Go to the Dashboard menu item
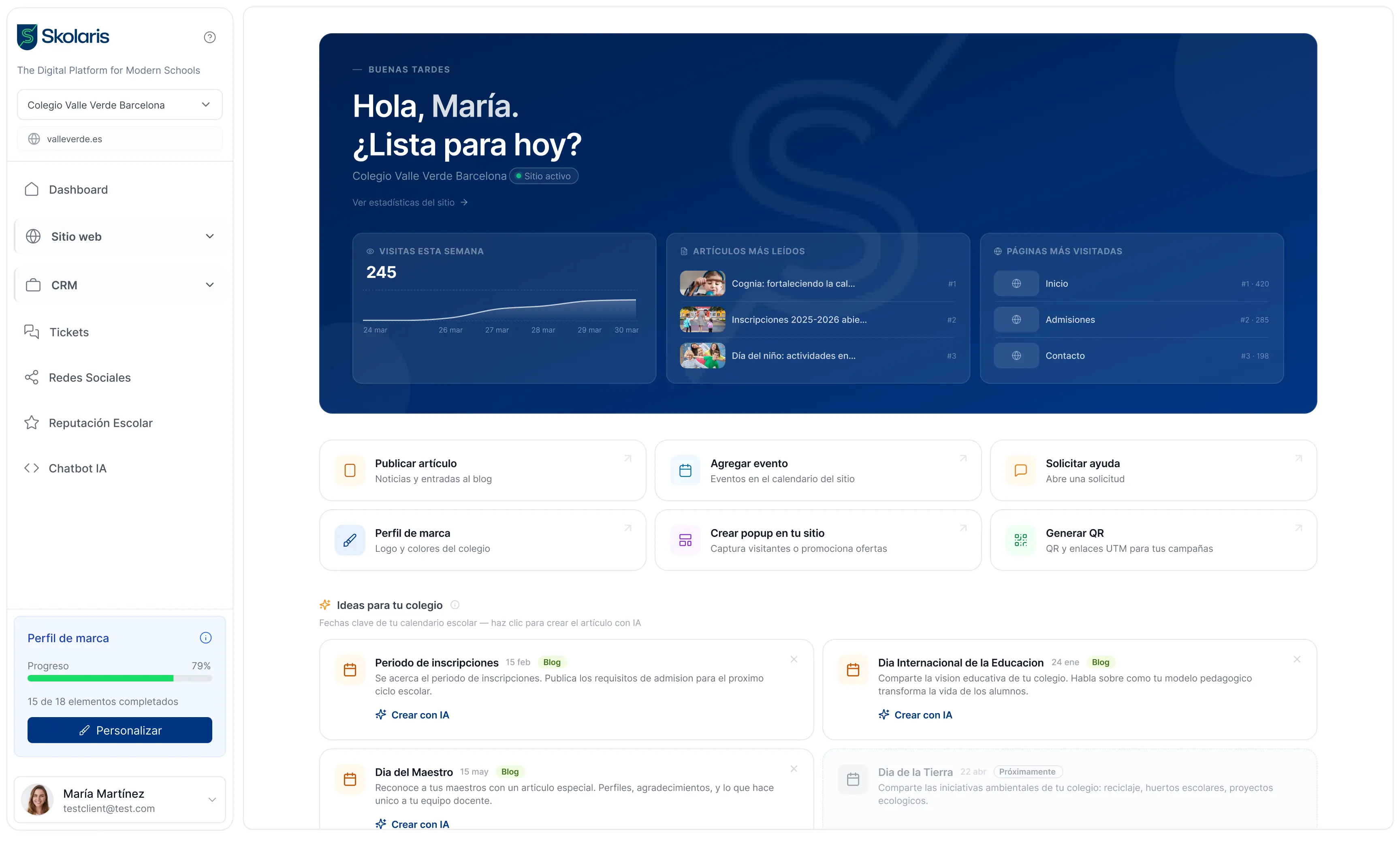This screenshot has height=850, width=1400. click(x=78, y=189)
